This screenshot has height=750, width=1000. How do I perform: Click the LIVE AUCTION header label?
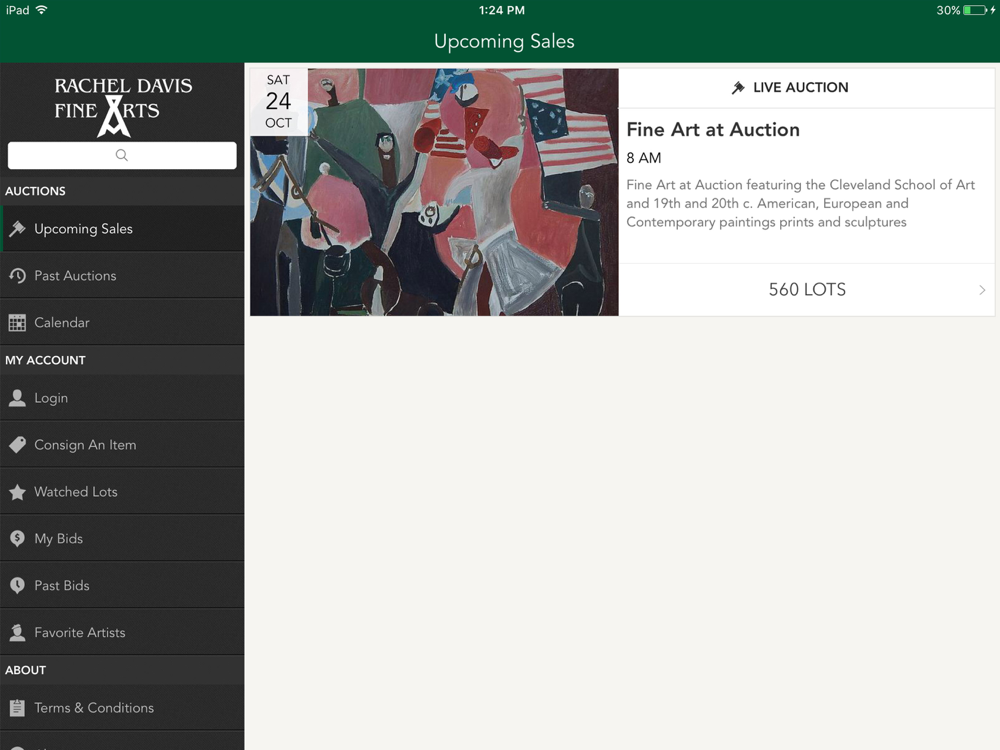coord(800,87)
